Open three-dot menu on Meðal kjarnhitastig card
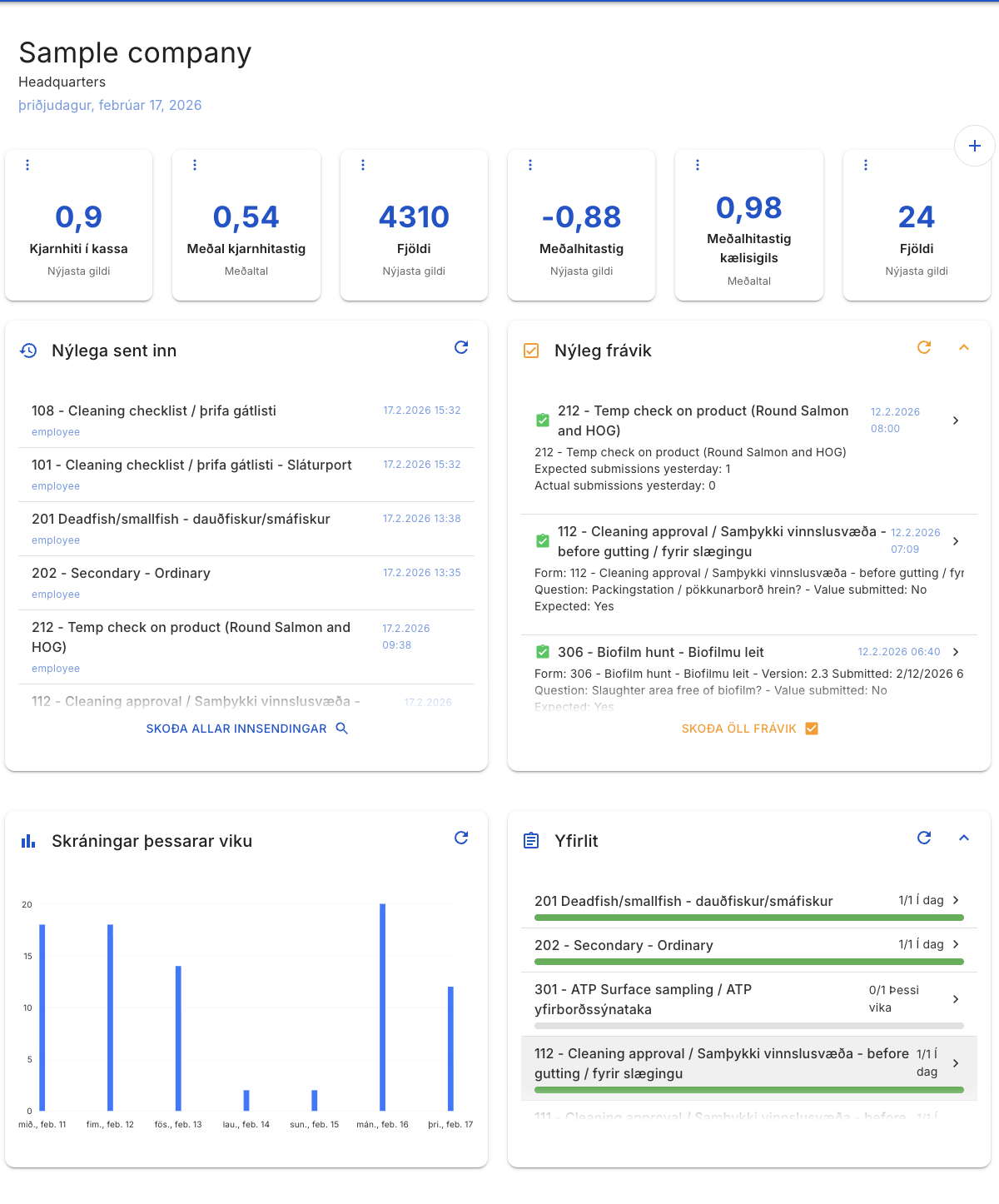 pos(195,165)
